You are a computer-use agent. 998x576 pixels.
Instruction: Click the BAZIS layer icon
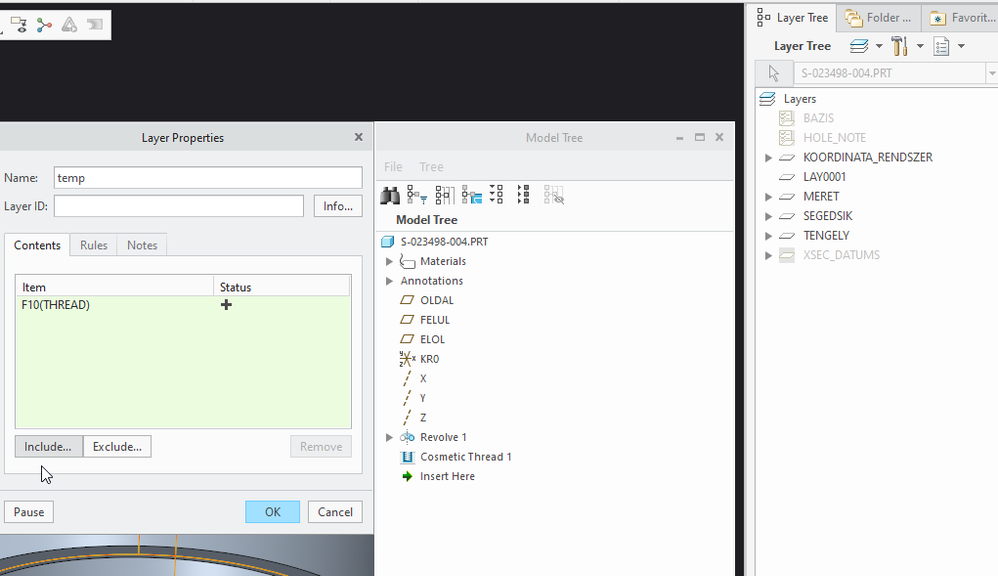point(787,118)
